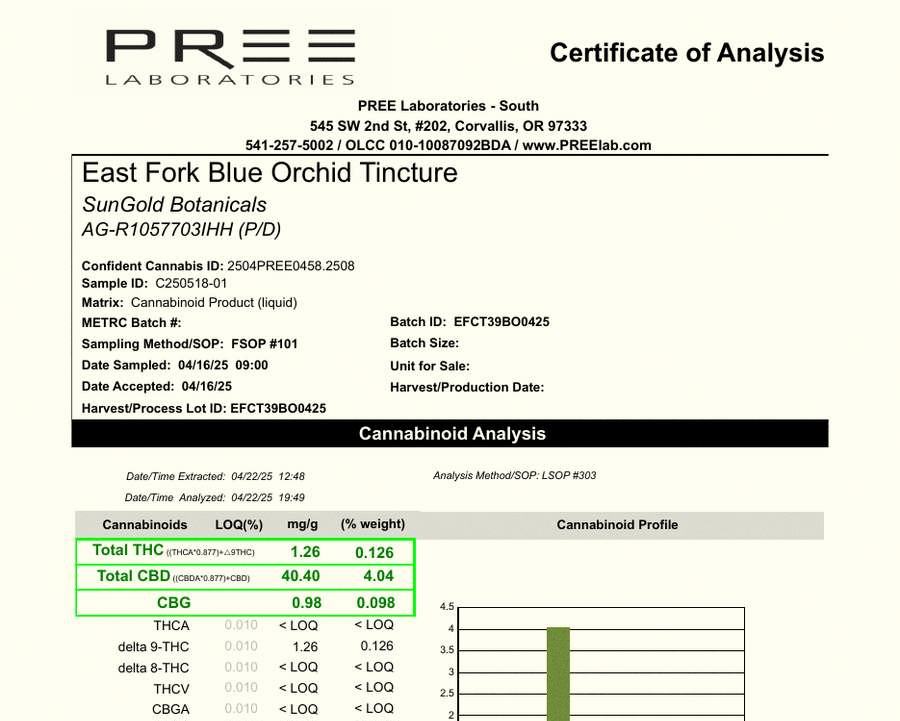
Task: Select the CBG percent weight 0.098
Action: (x=376, y=603)
